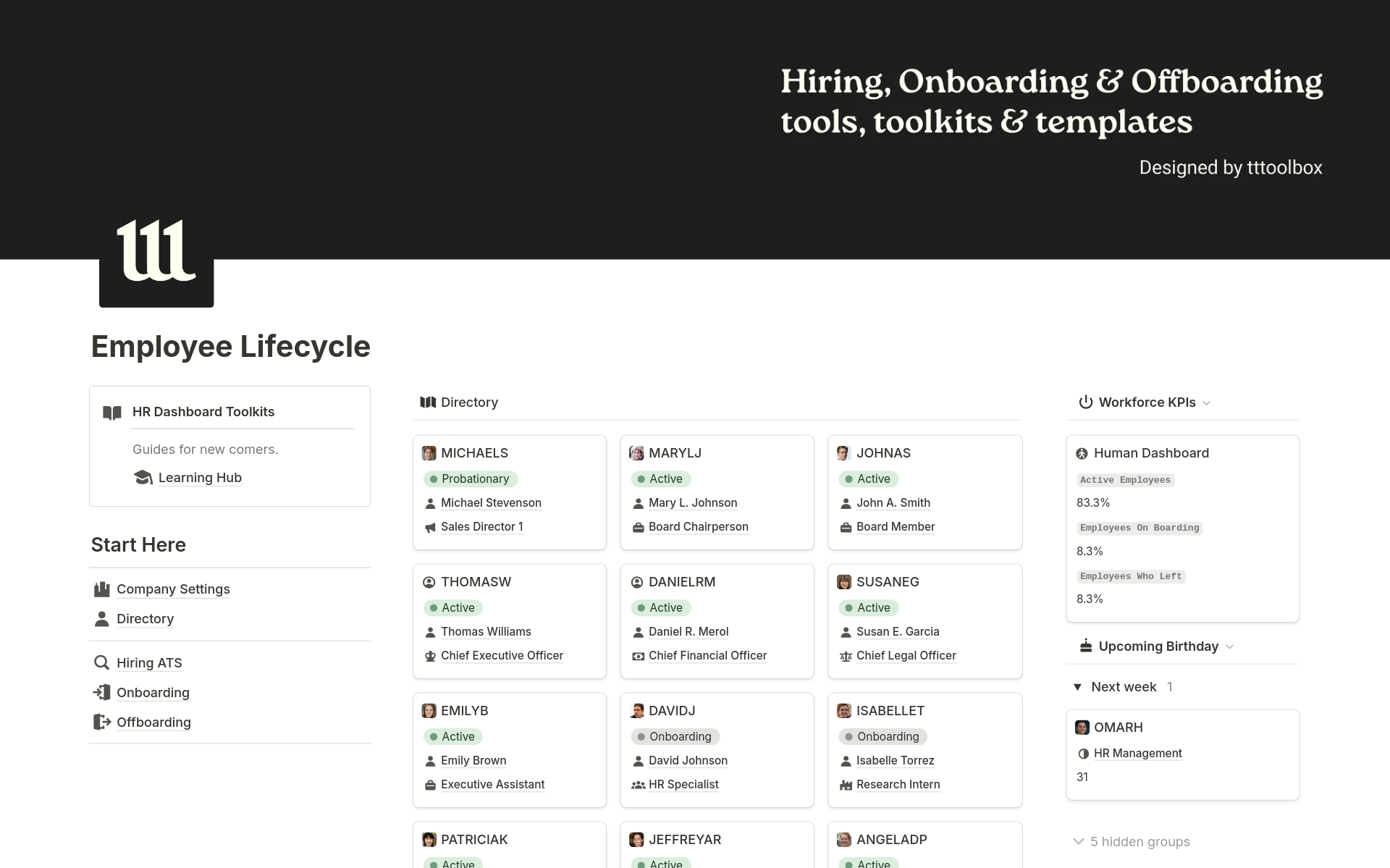Click the ttt logo page icon
Screen dimensions: 1390x868
(x=156, y=250)
